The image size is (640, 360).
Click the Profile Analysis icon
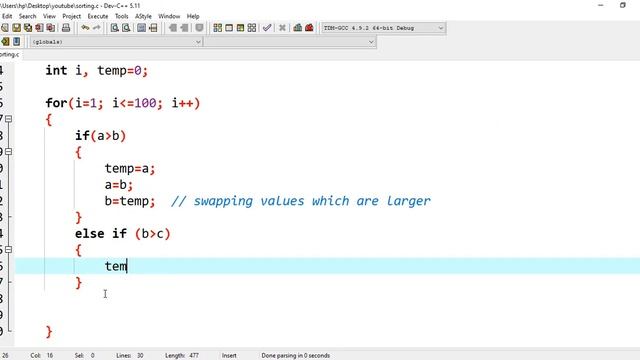(x=298, y=28)
